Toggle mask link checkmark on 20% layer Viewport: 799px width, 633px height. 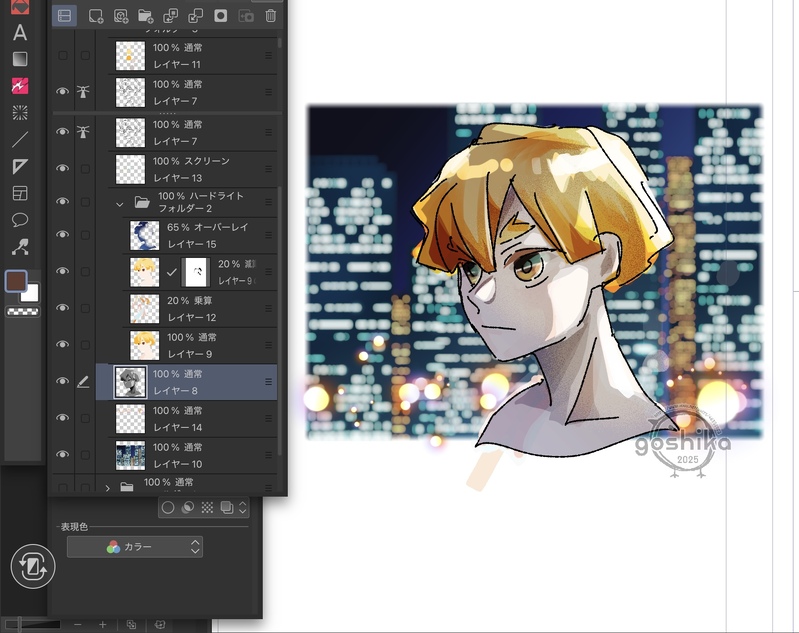point(172,272)
